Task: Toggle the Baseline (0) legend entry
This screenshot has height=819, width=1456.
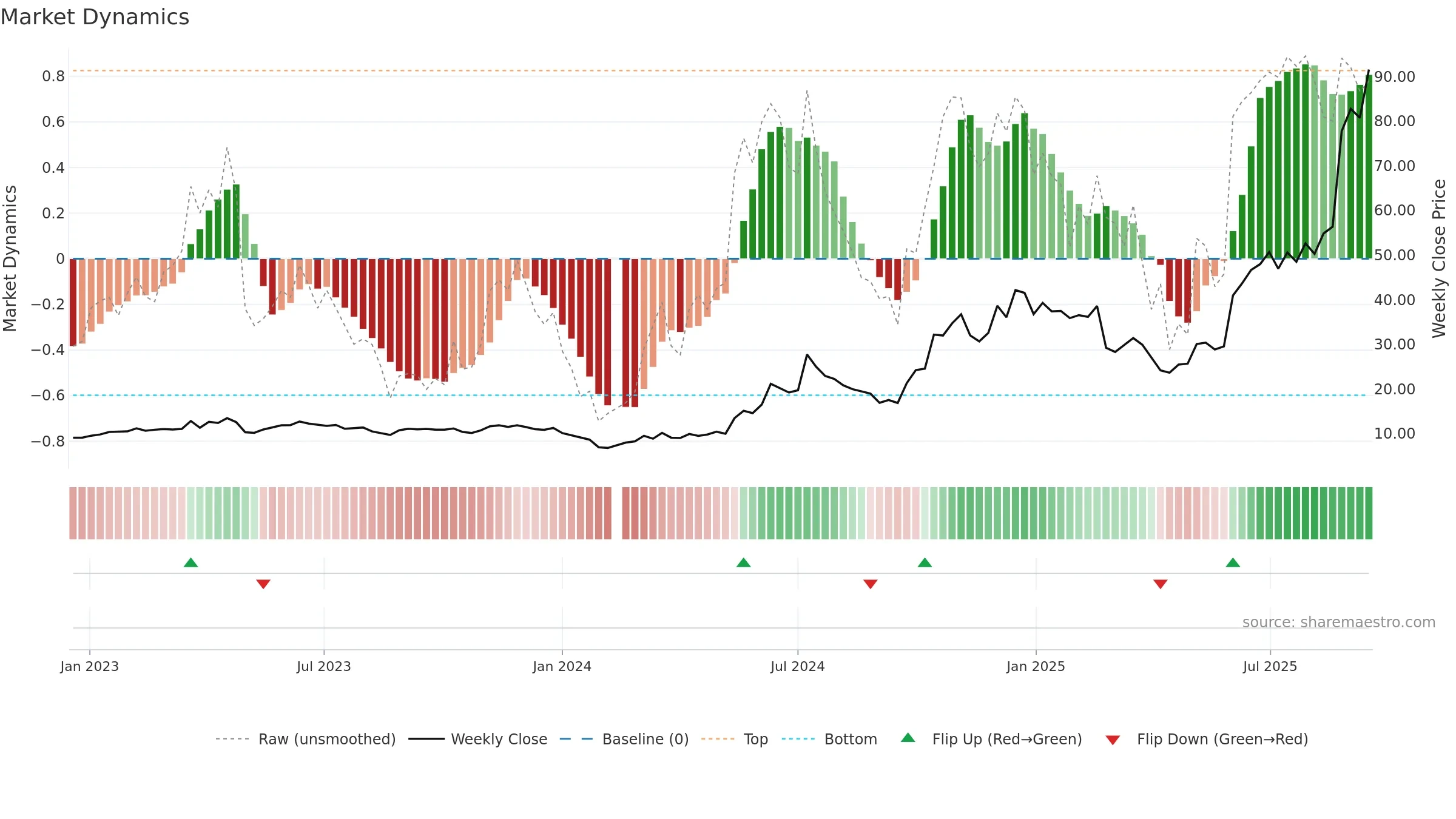Action: [624, 739]
